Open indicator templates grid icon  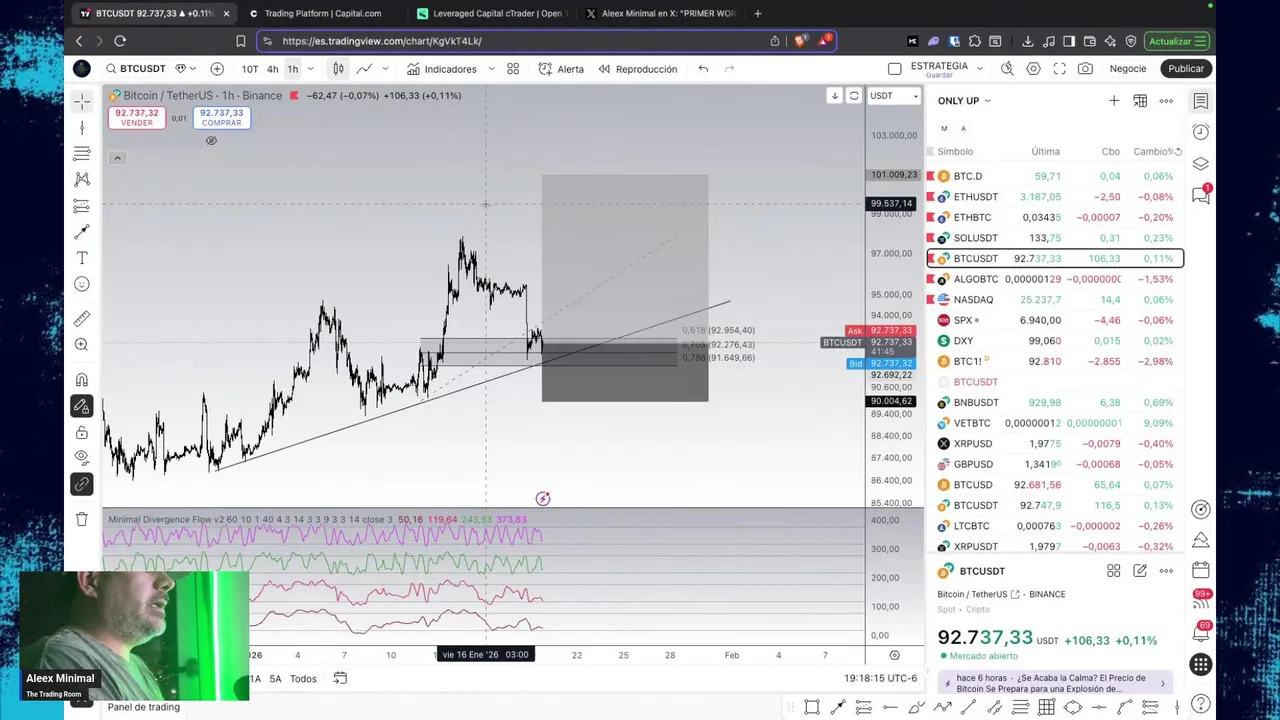(x=513, y=69)
